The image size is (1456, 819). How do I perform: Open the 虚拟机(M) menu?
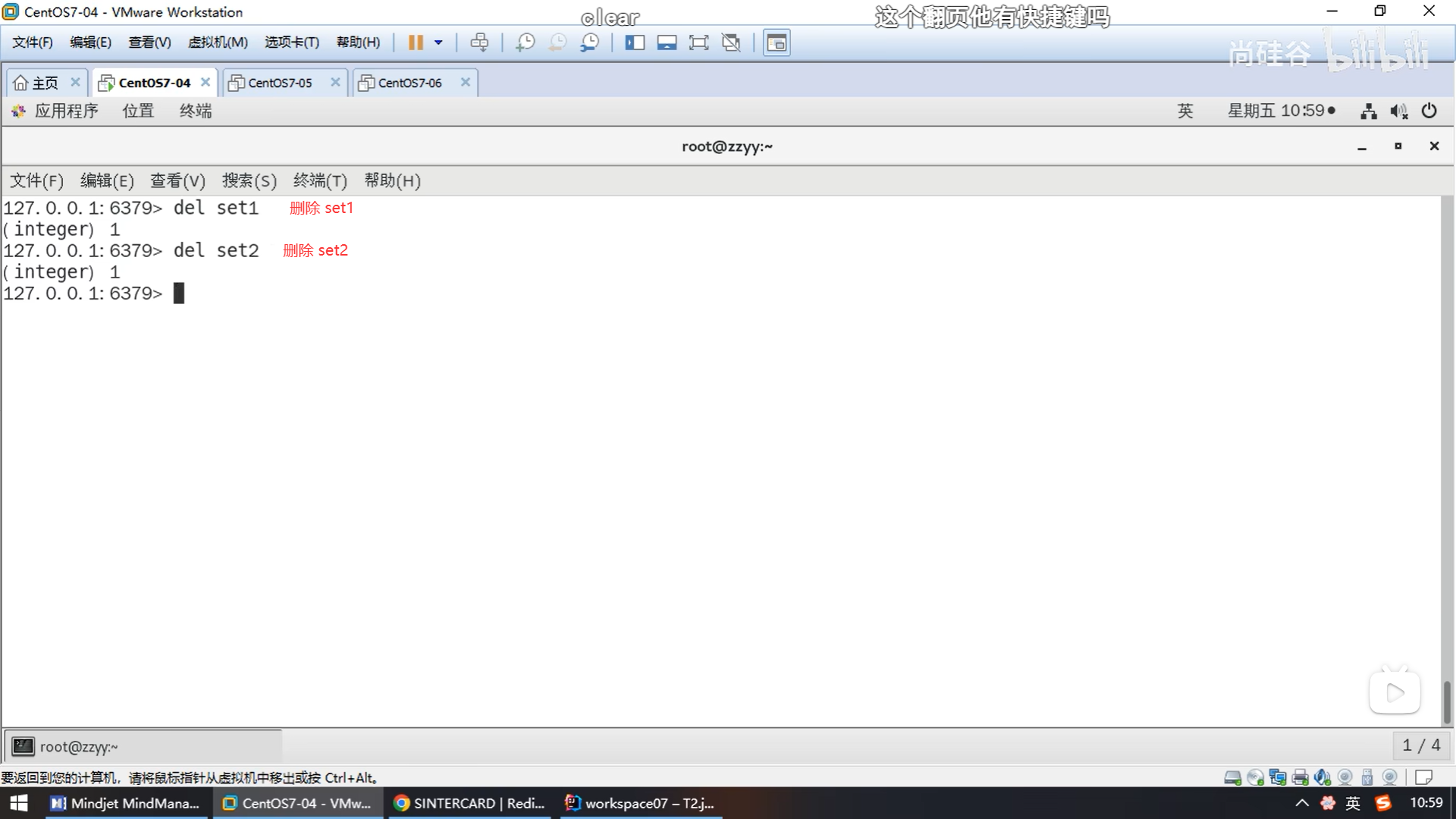pyautogui.click(x=218, y=42)
